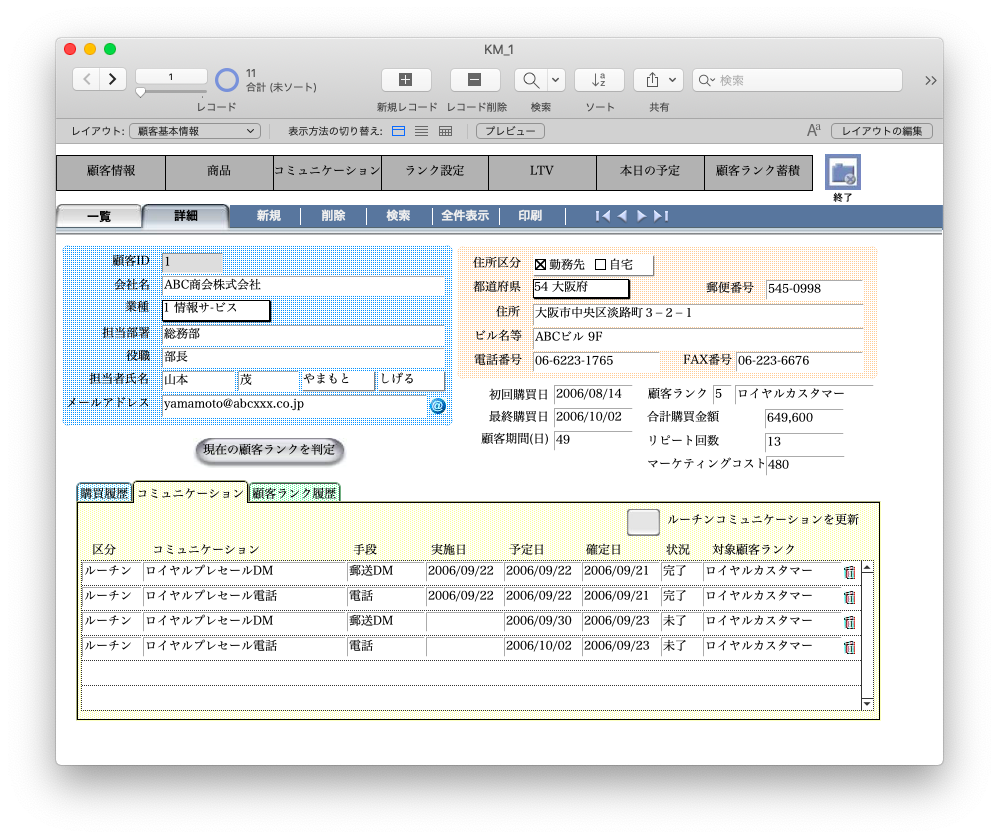Expand hidden toolbar items via chevron
The height and width of the screenshot is (839, 999).
pyautogui.click(x=929, y=80)
